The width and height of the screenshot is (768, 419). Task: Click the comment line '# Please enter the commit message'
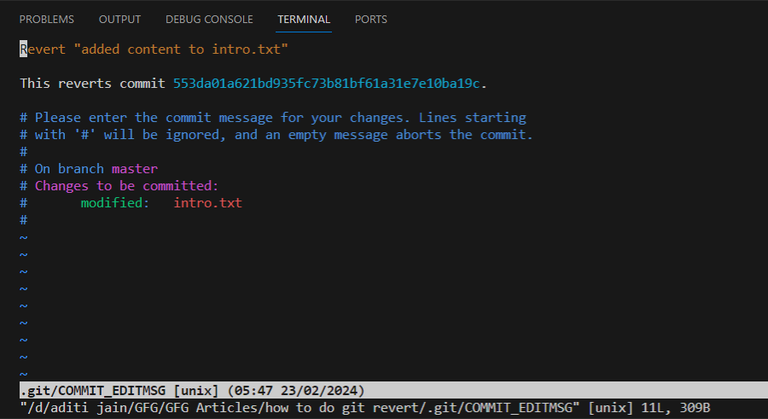tap(273, 118)
